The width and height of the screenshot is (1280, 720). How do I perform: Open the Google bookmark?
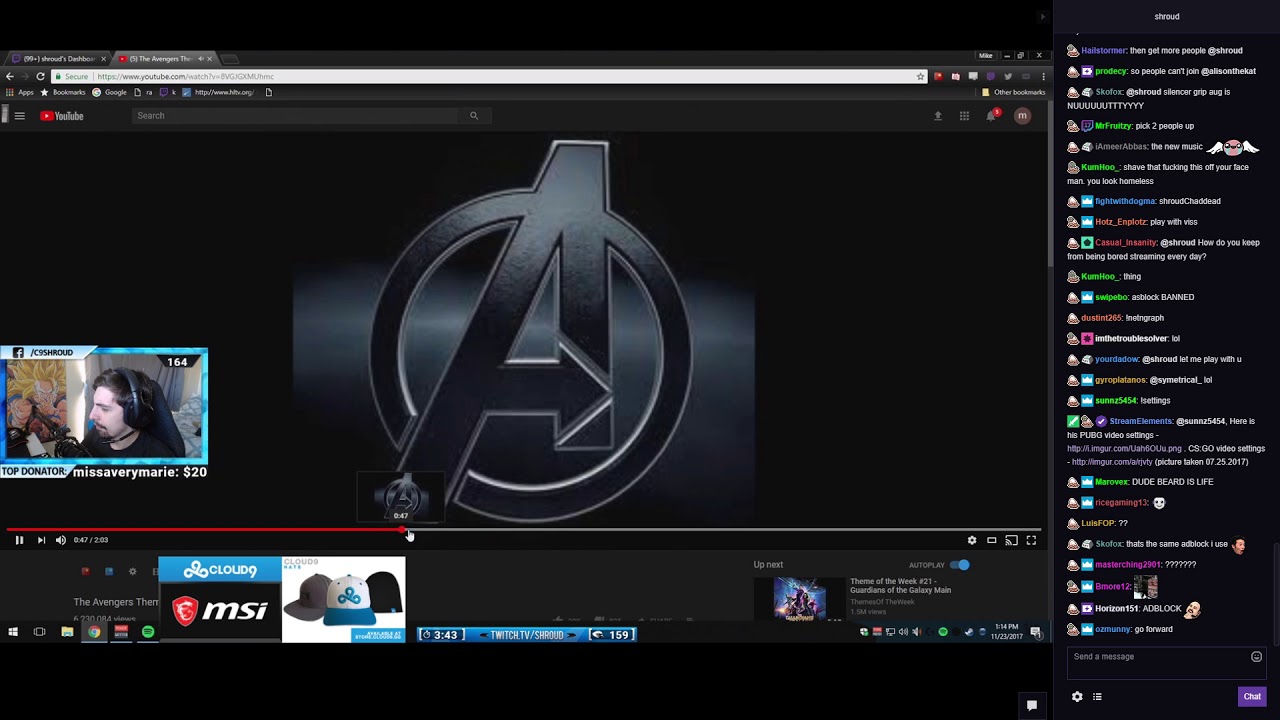tap(109, 92)
